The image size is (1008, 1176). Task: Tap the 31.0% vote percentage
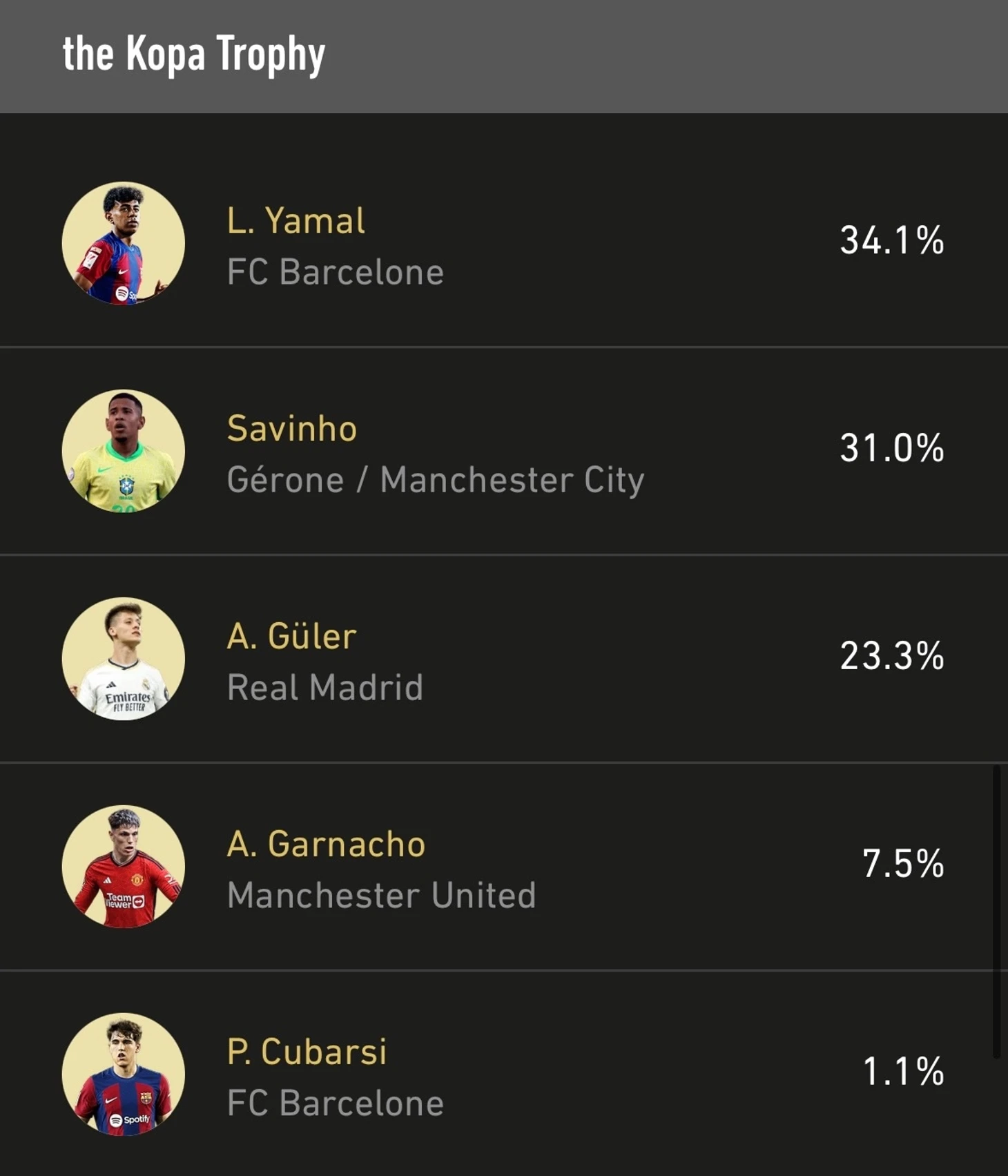pos(892,448)
